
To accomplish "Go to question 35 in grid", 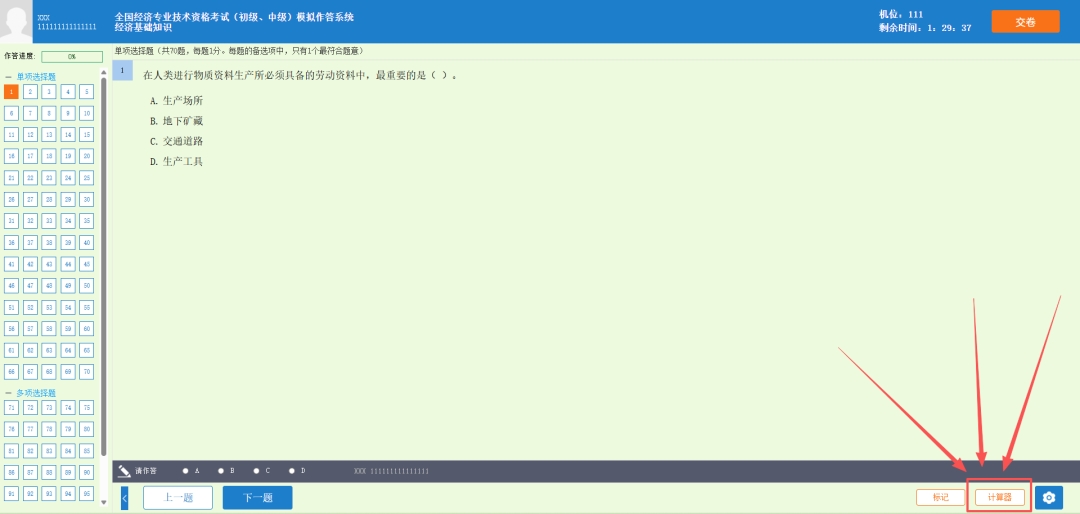I will pos(87,221).
